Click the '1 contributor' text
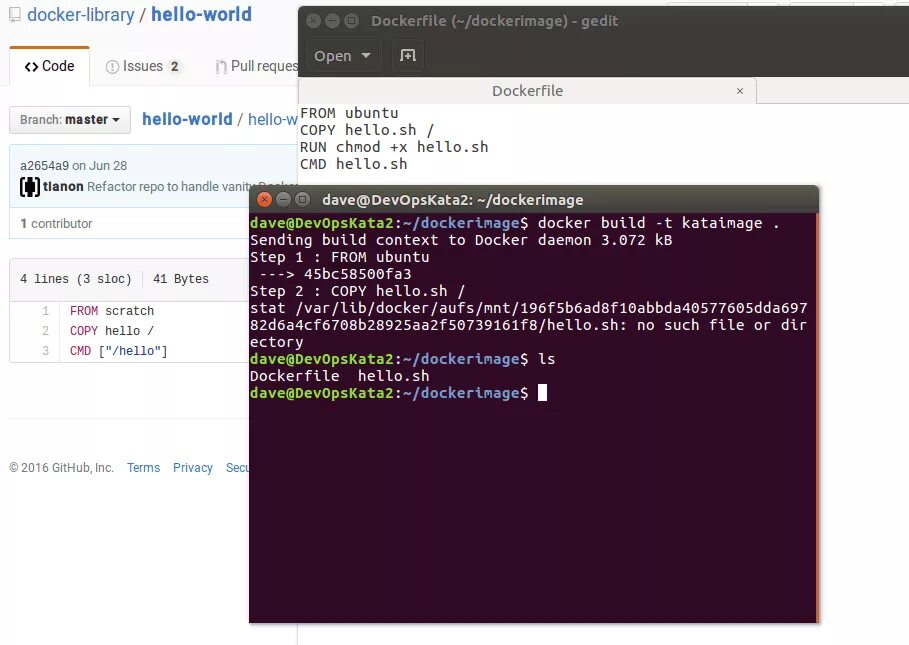 tap(56, 224)
